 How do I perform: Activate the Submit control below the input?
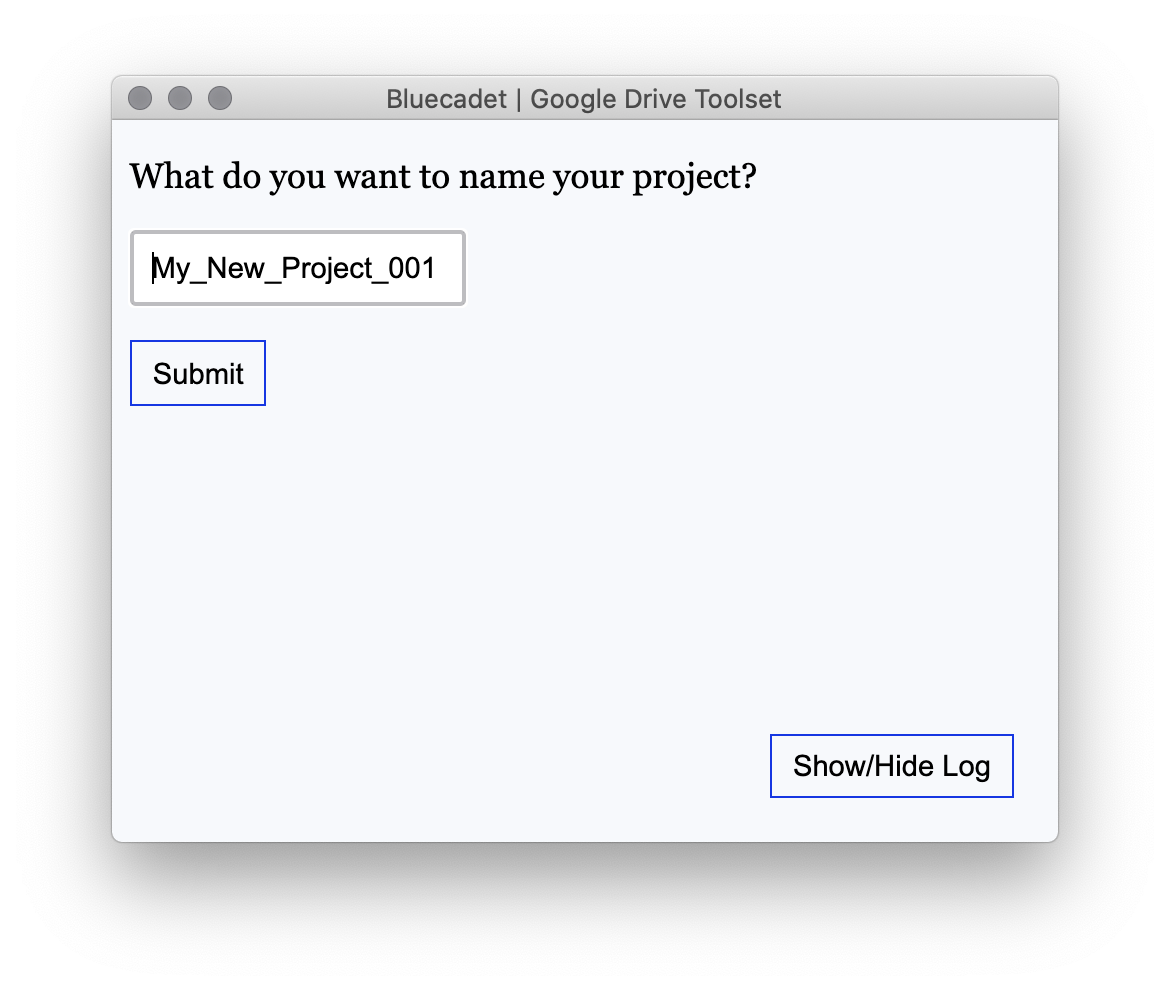tap(197, 372)
